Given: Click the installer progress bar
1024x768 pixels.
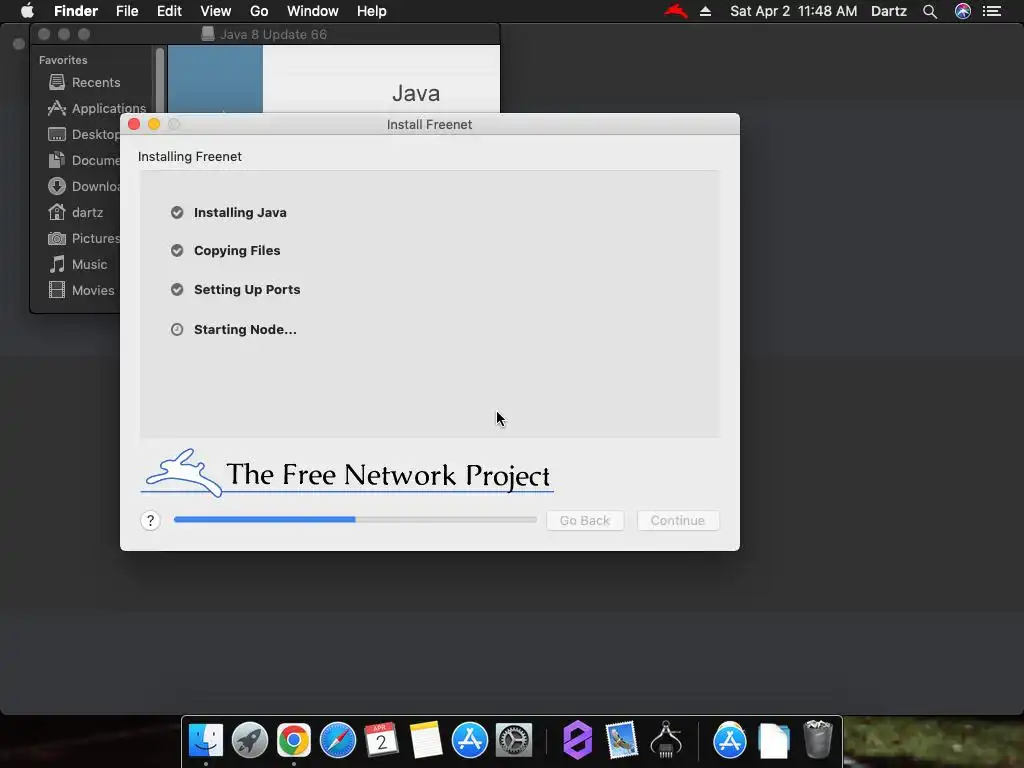Looking at the screenshot, I should [355, 520].
